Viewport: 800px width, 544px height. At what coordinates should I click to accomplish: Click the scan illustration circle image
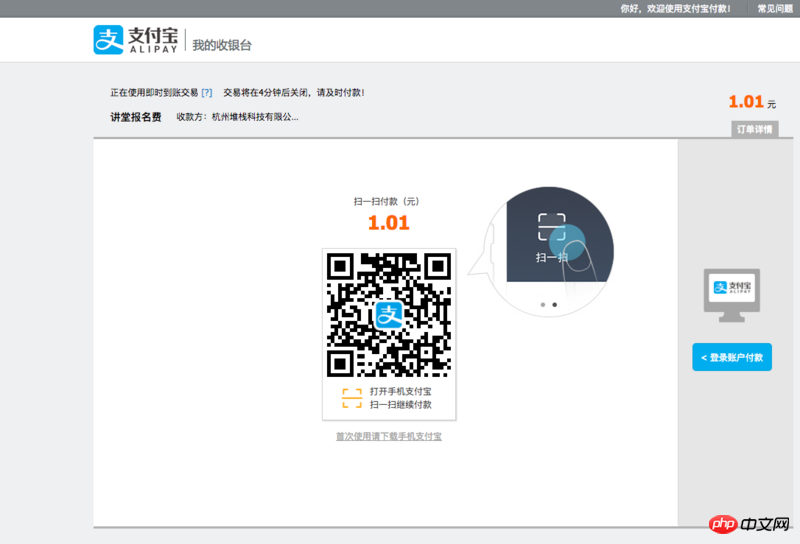[x=549, y=251]
